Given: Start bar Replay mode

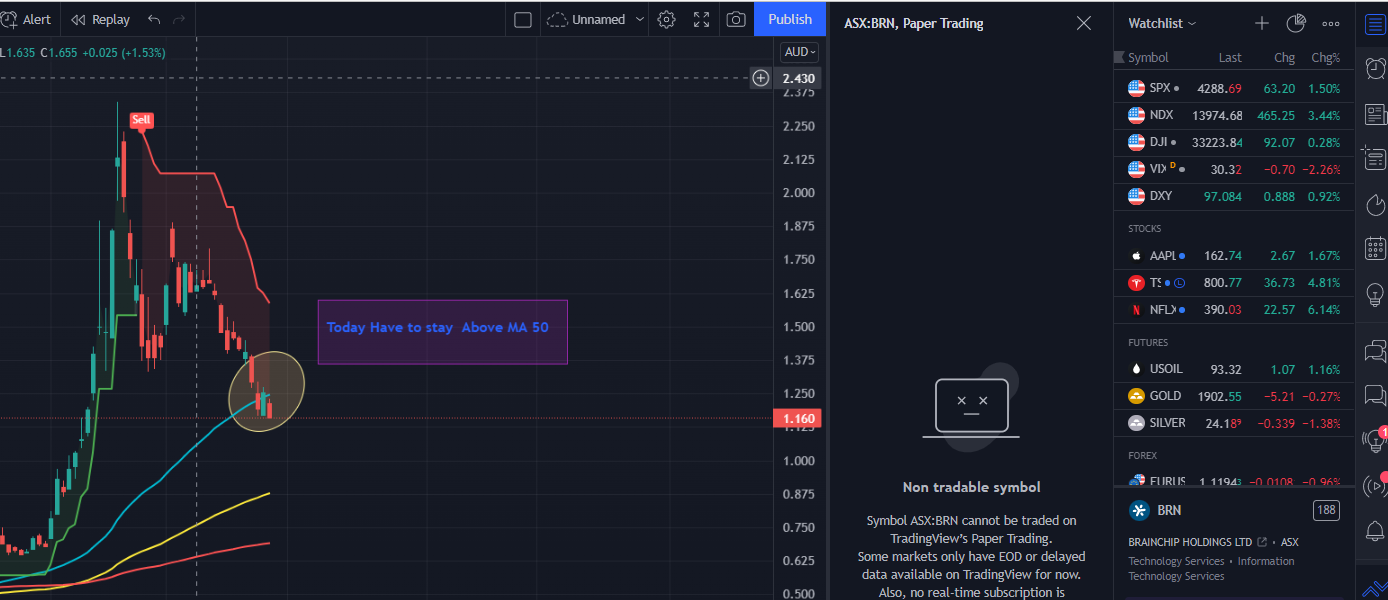Looking at the screenshot, I should tap(100, 19).
